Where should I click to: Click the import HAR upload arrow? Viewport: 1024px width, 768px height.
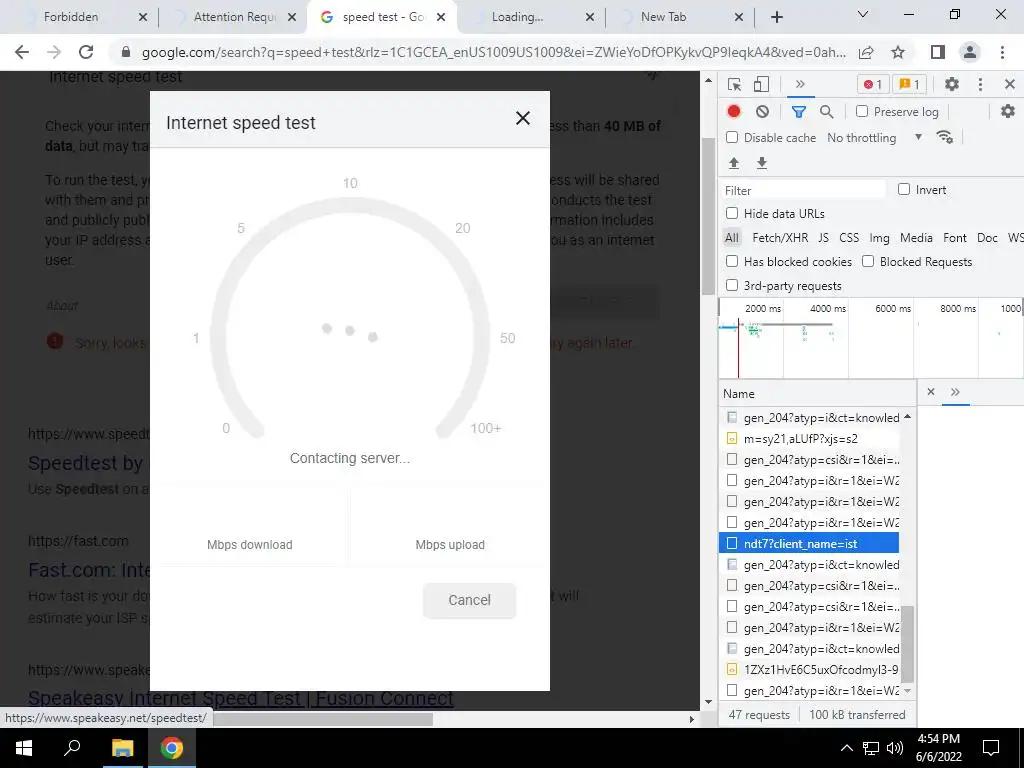[733, 163]
